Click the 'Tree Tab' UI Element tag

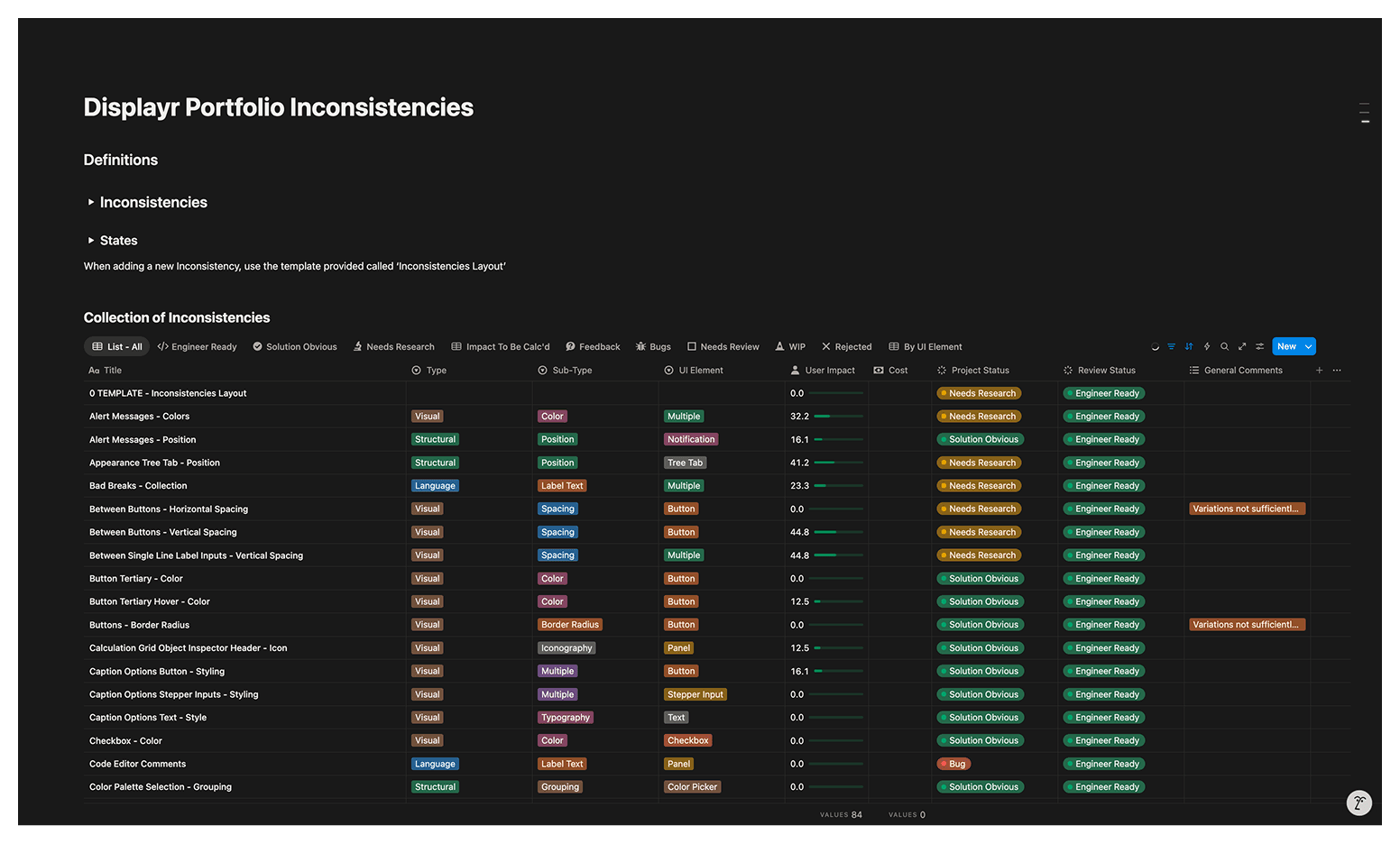point(685,463)
